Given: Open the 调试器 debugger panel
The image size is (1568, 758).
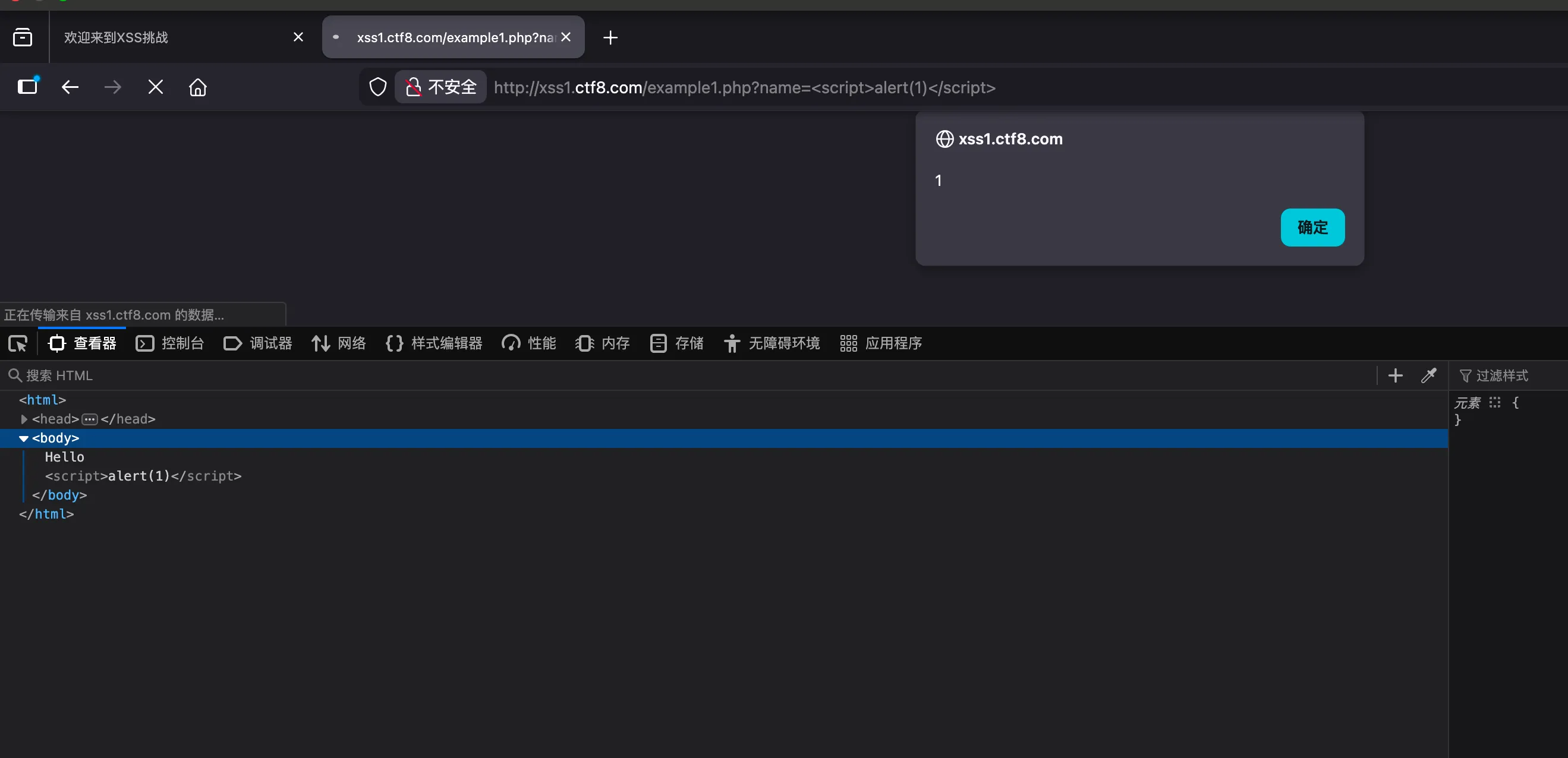Looking at the screenshot, I should tap(258, 344).
